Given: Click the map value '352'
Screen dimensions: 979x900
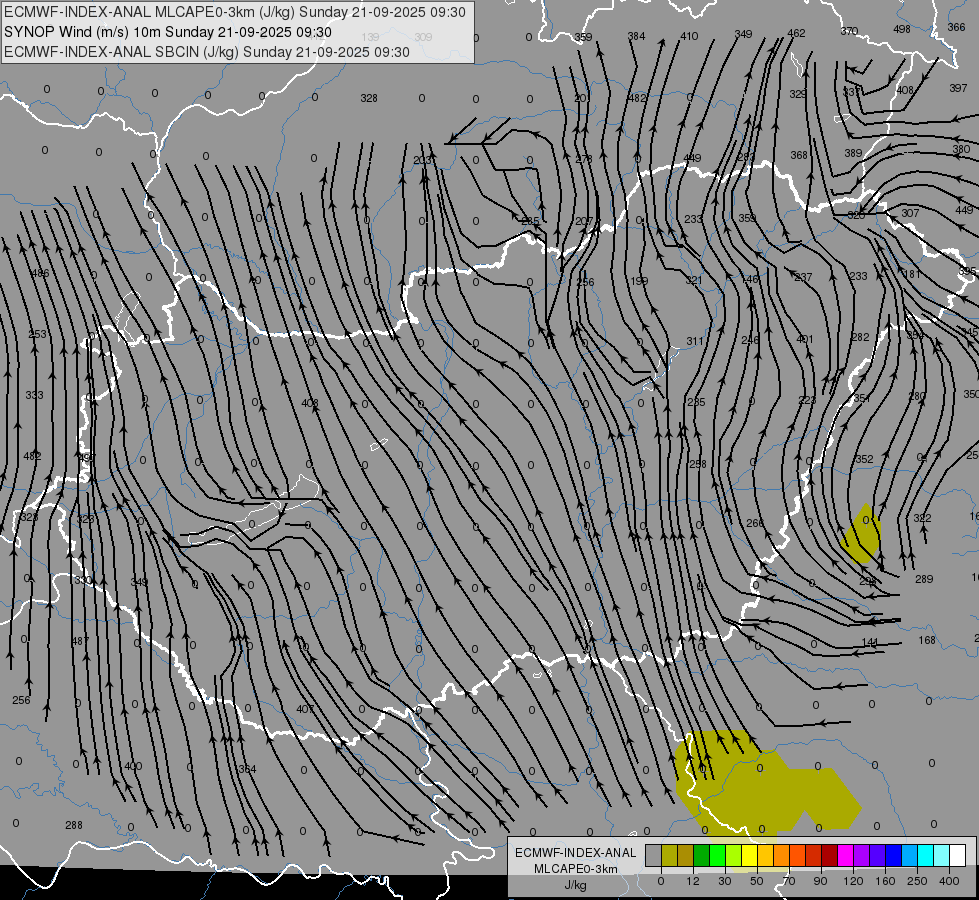Looking at the screenshot, I should [864, 459].
